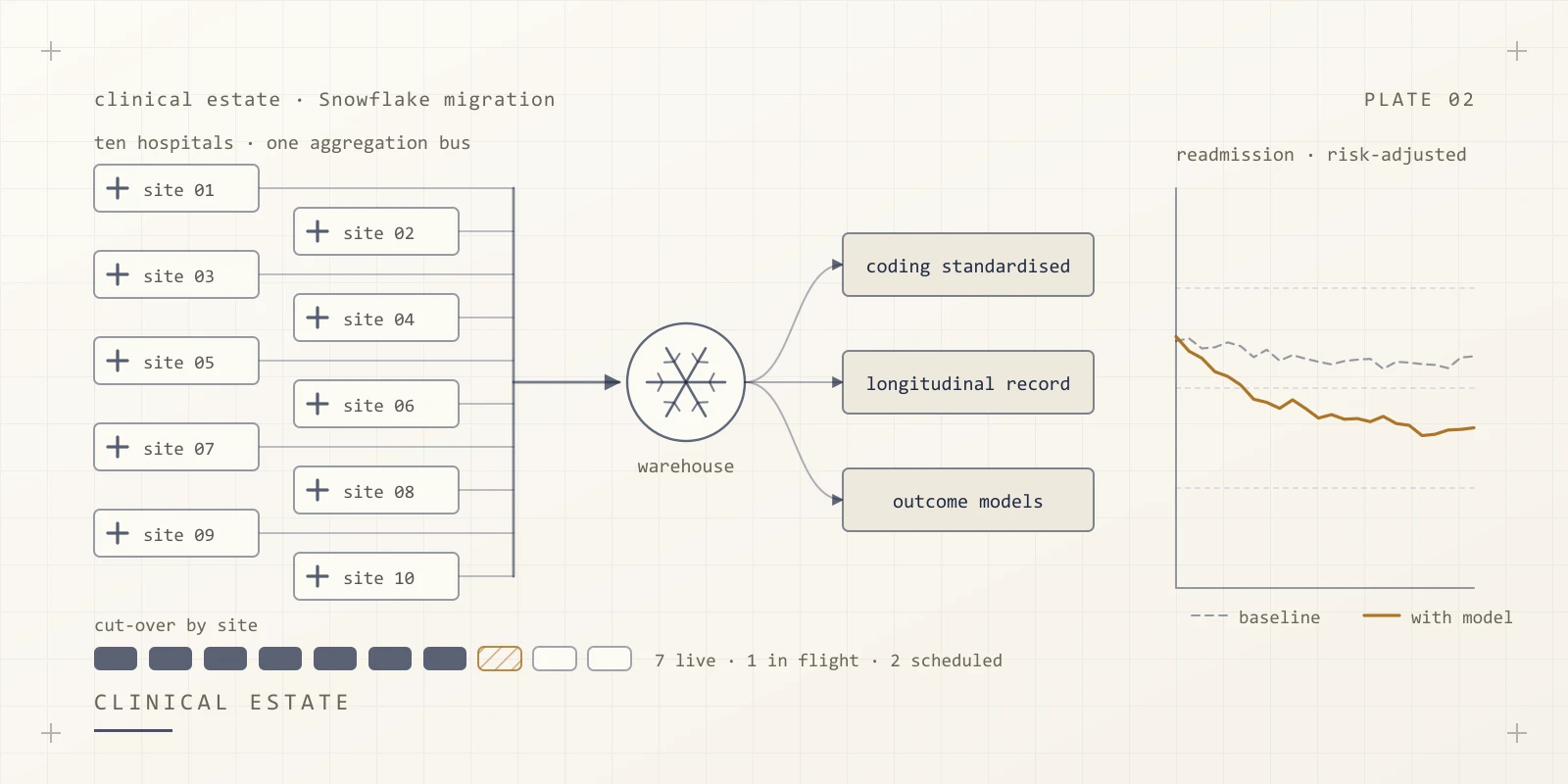Screen dimensions: 1568x784
Task: Click the plus icon in site 06
Action: coord(318,404)
